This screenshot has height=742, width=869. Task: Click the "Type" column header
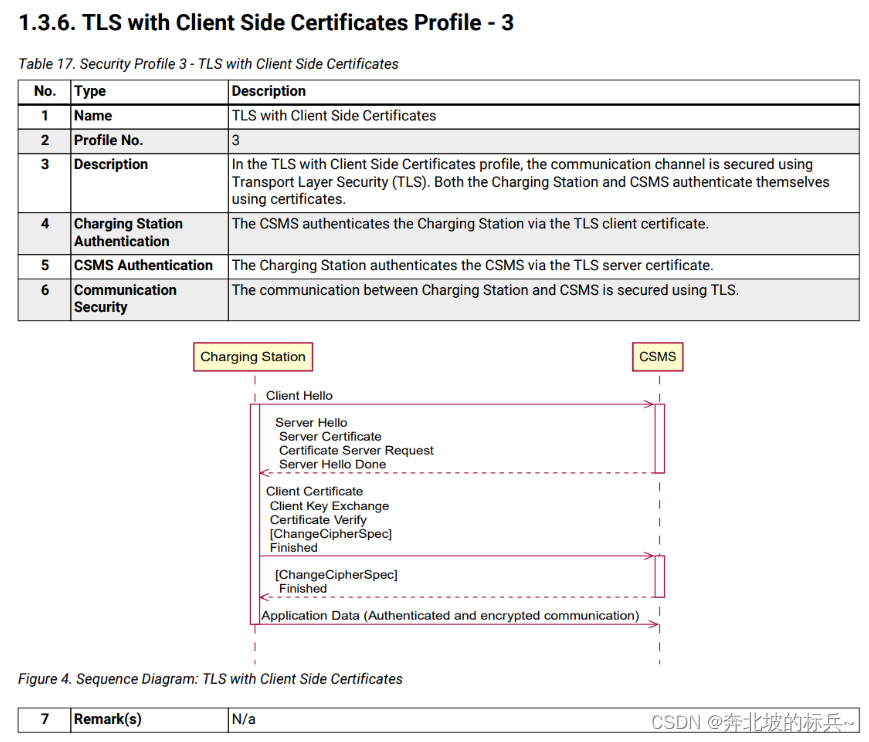[150, 91]
